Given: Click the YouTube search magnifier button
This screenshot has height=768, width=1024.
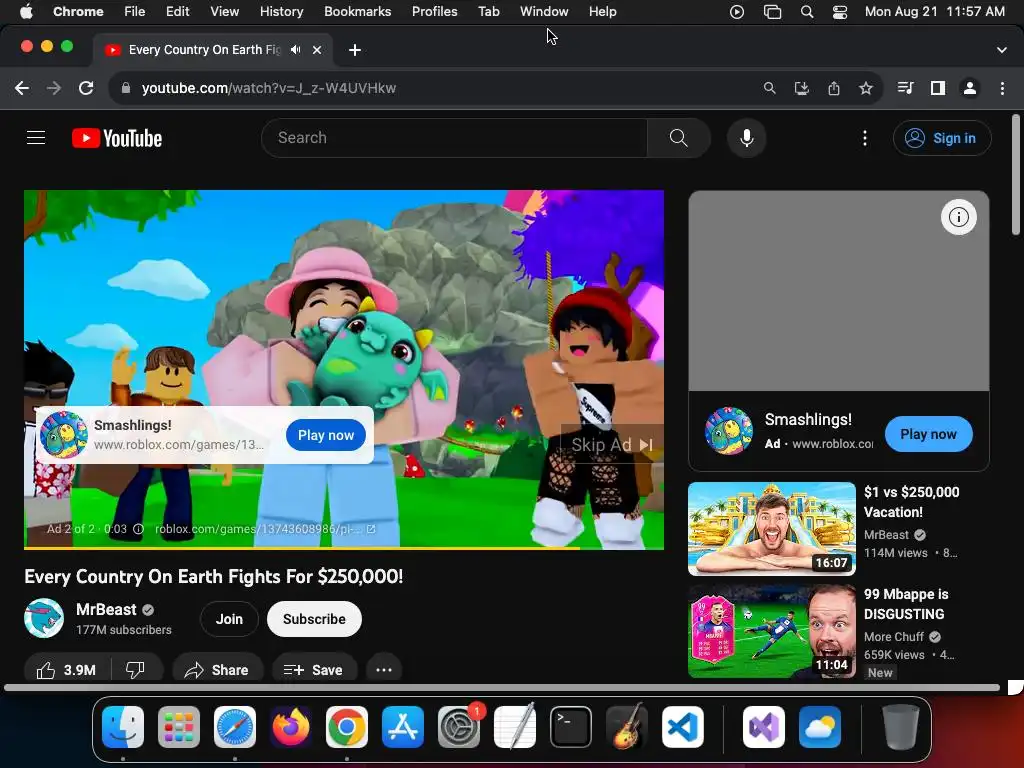Looking at the screenshot, I should pos(679,138).
